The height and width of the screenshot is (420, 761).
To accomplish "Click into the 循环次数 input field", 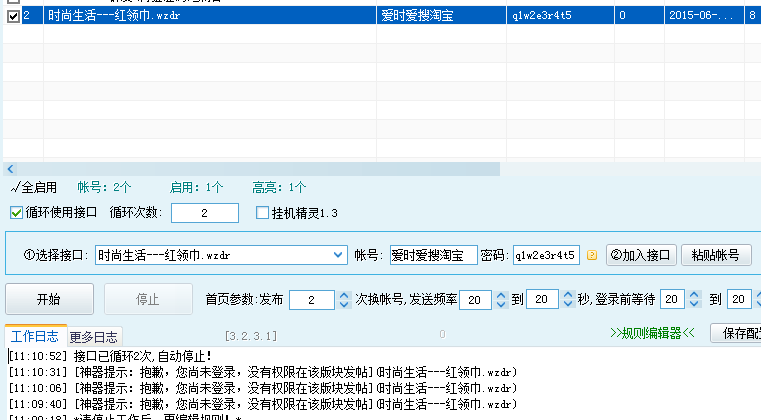I will point(204,213).
